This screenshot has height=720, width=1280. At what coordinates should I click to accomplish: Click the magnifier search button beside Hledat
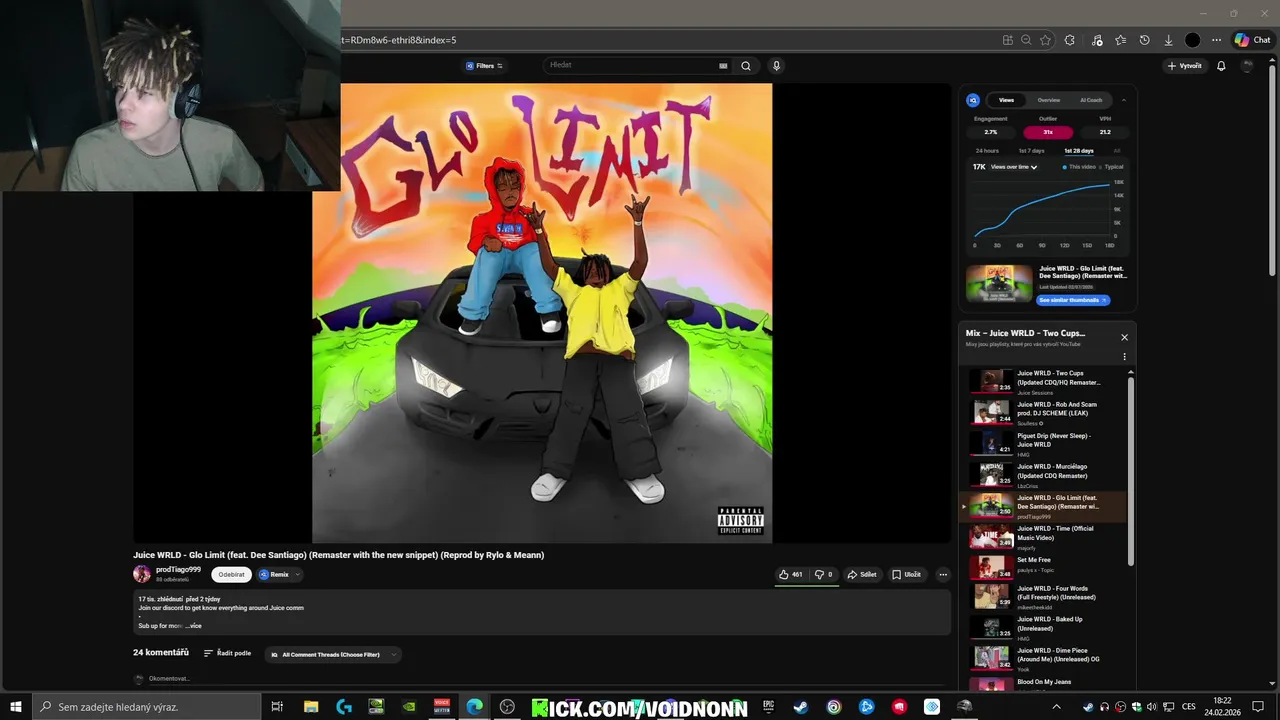click(x=745, y=66)
